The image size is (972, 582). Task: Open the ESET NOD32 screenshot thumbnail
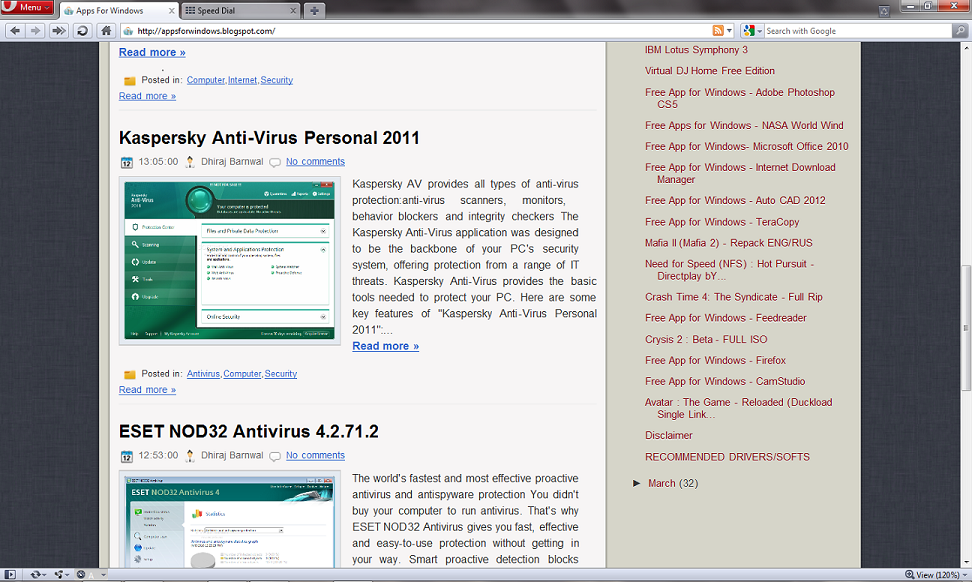click(229, 519)
